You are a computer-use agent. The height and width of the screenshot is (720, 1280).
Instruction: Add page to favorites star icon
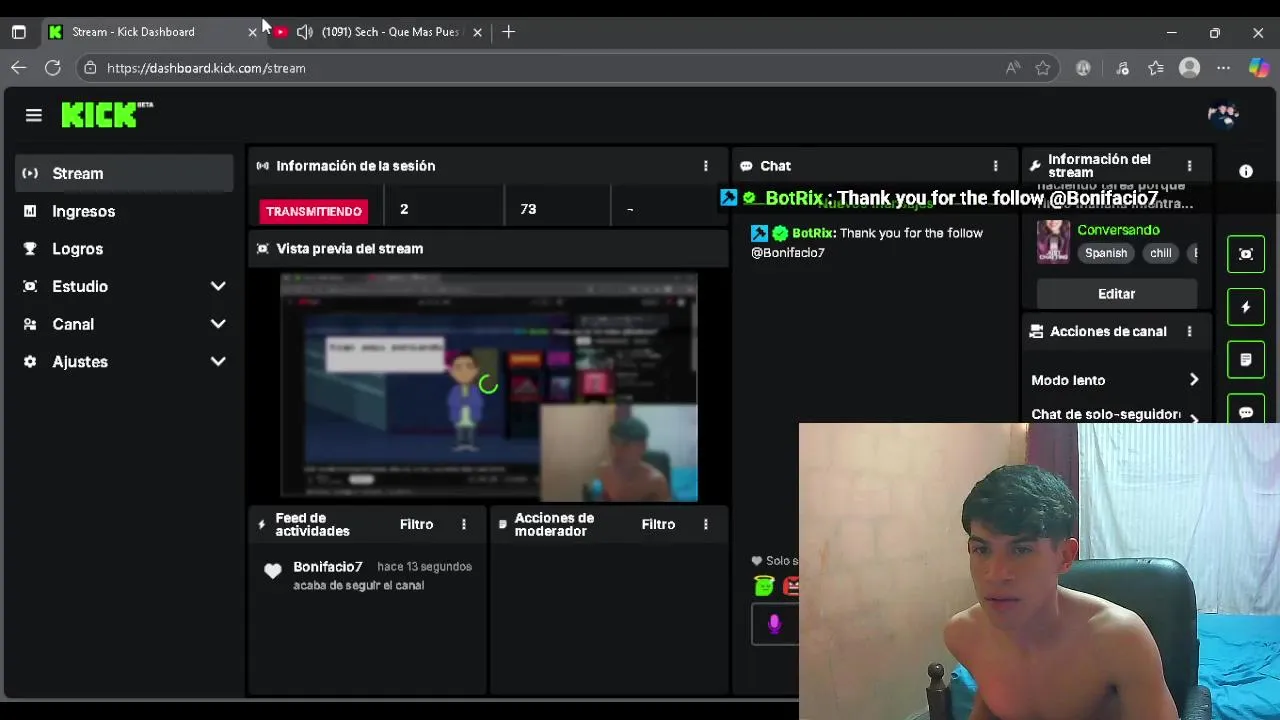[1043, 68]
